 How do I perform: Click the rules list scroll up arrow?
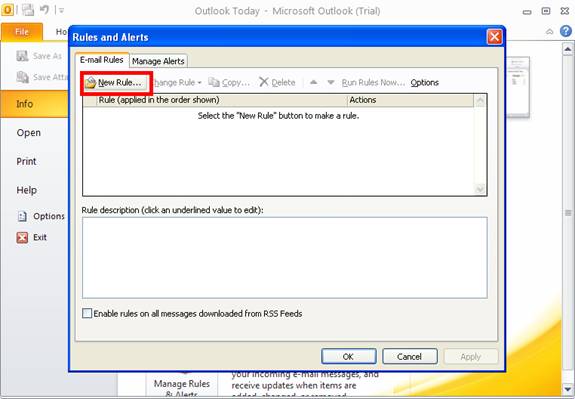(480, 101)
